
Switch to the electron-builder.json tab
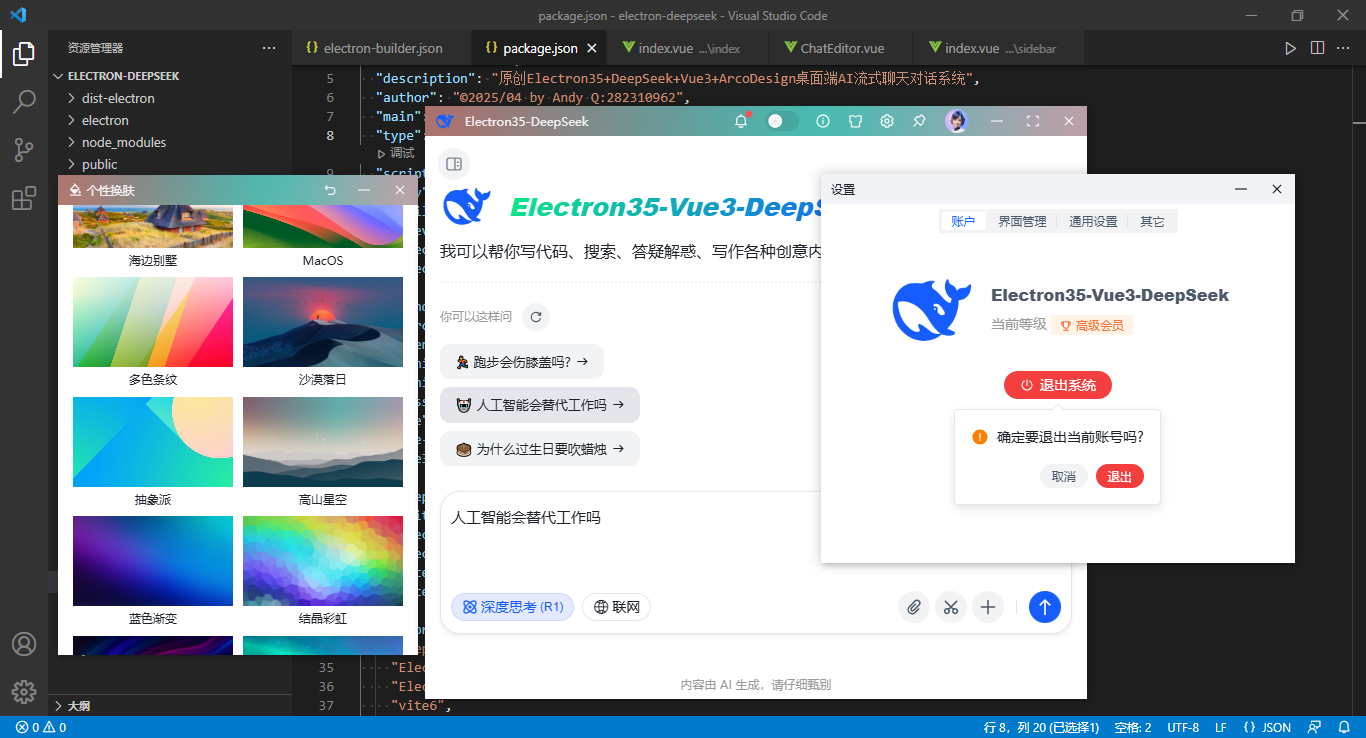coord(382,48)
